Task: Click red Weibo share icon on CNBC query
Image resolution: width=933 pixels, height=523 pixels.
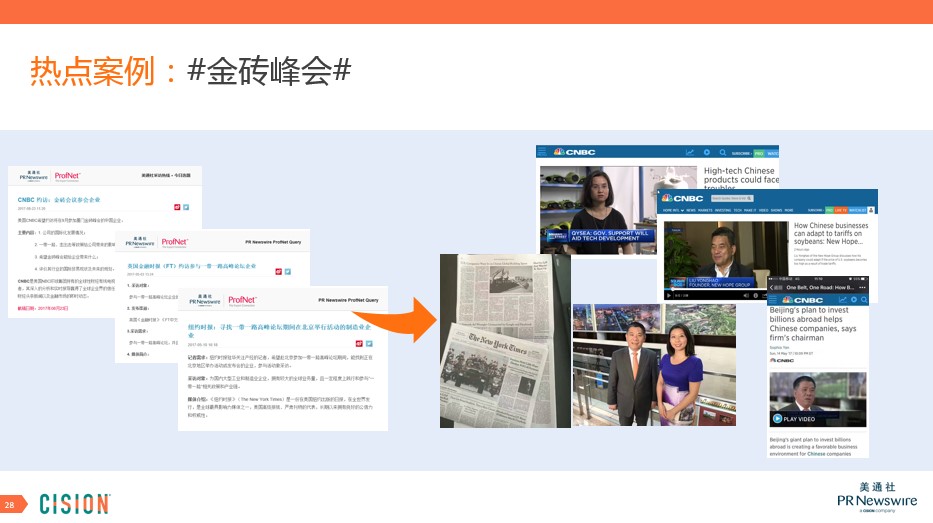Action: coord(177,207)
